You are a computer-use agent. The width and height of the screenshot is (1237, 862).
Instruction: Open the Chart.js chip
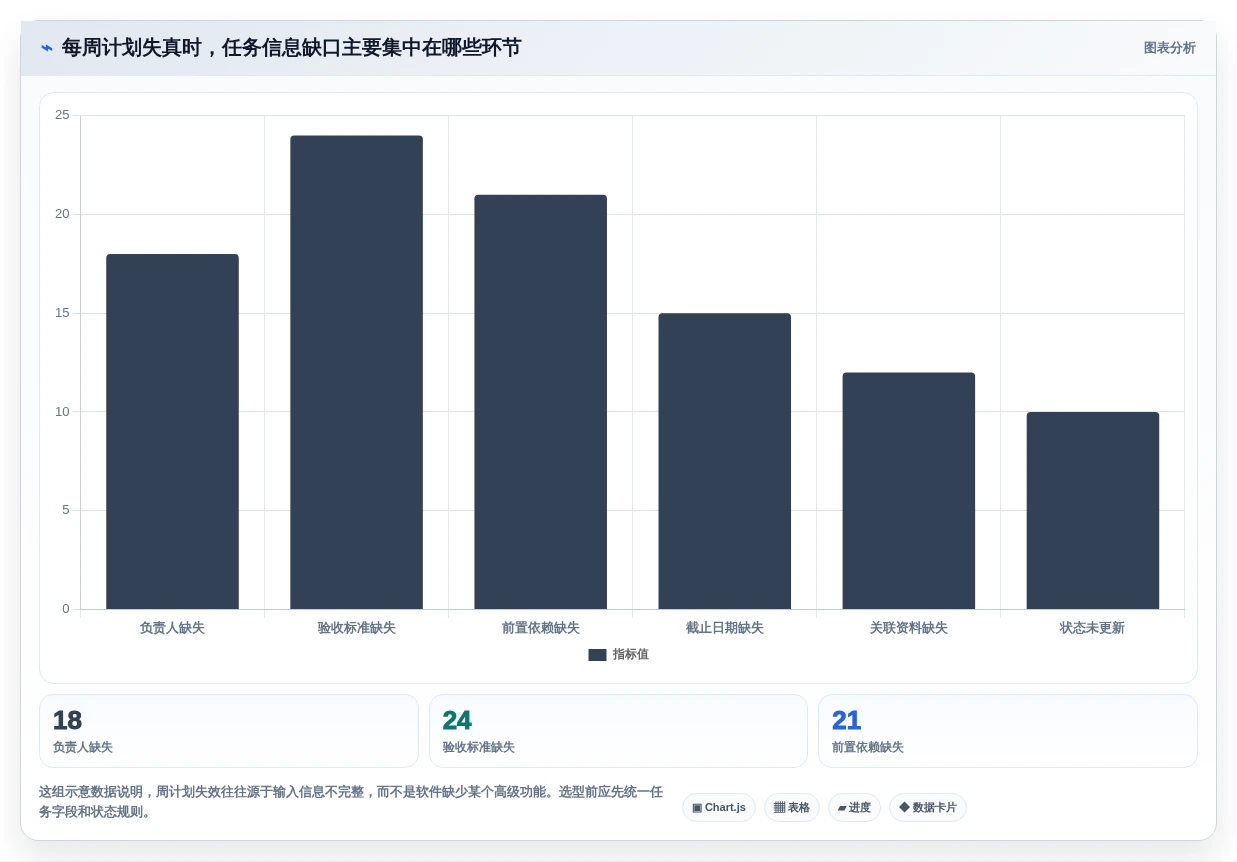click(718, 808)
